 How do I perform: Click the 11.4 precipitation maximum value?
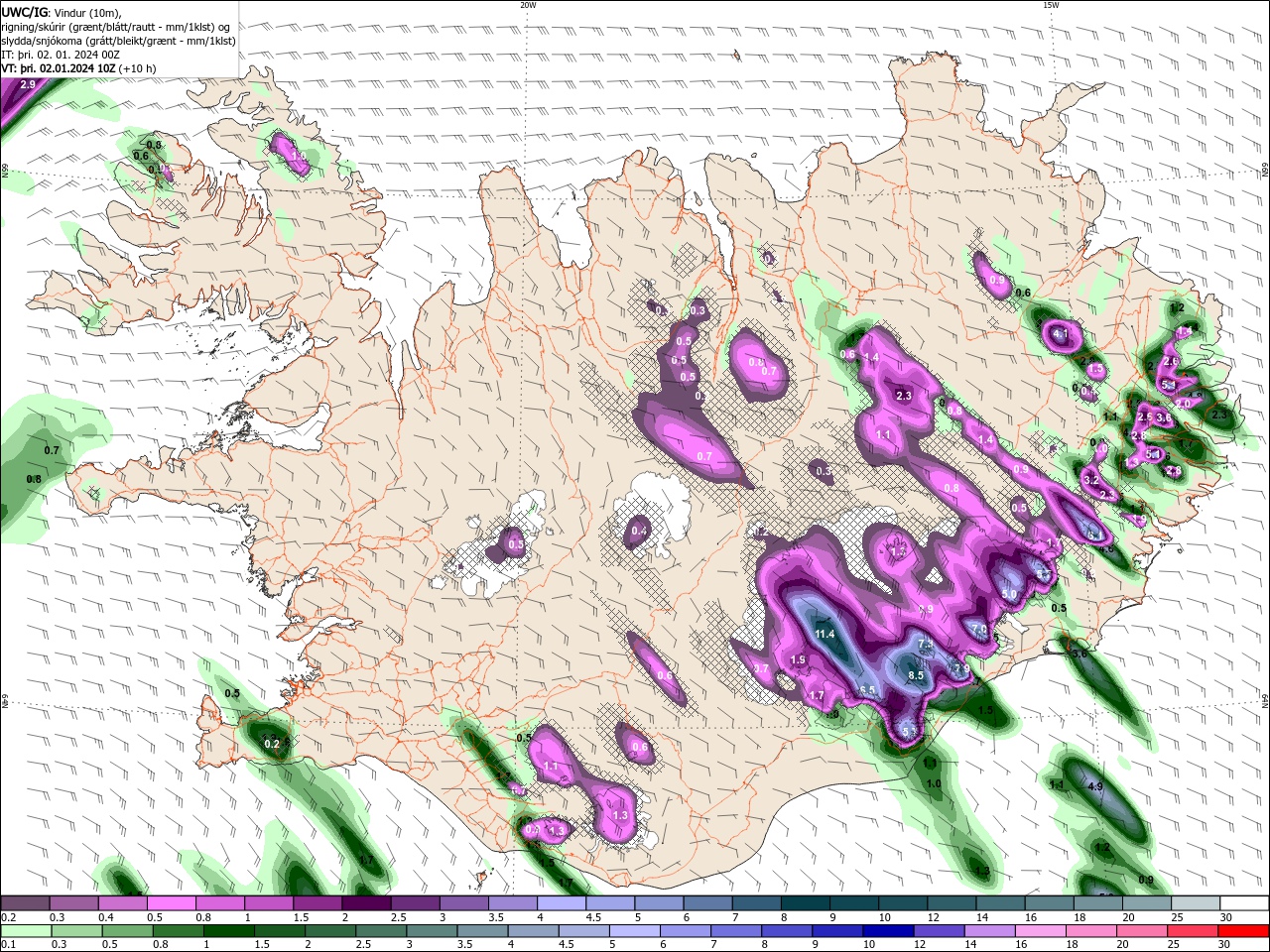(x=825, y=634)
